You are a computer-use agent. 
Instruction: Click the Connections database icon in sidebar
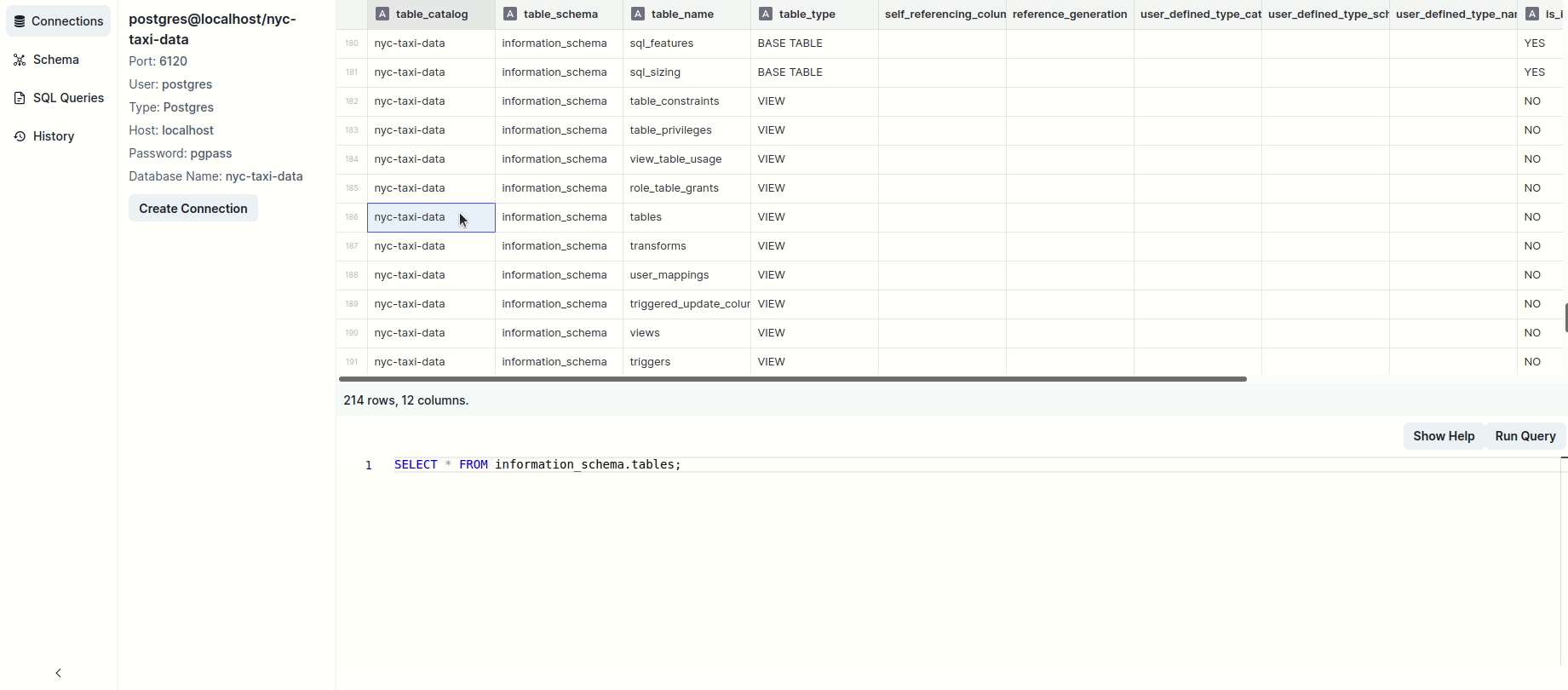pos(20,21)
